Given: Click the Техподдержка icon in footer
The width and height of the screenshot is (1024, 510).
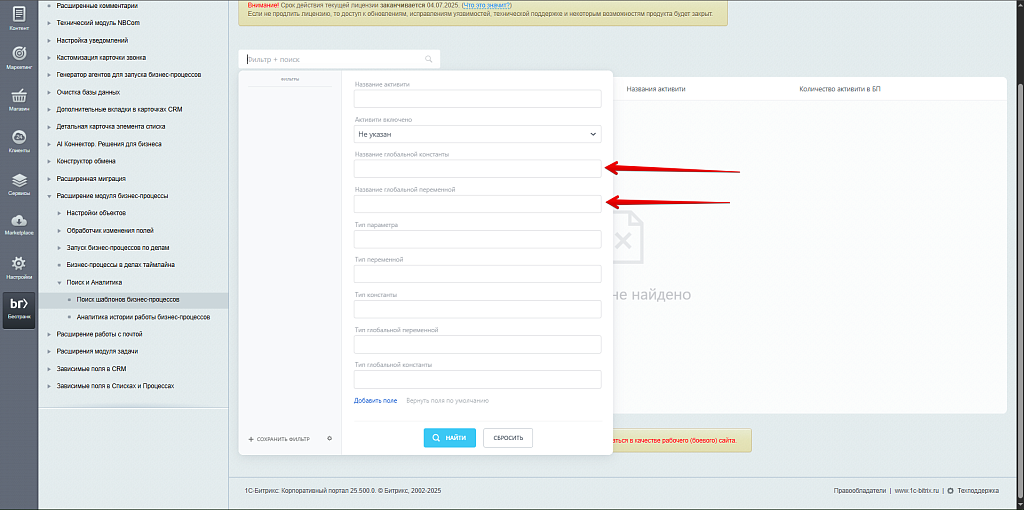Looking at the screenshot, I should (x=950, y=490).
